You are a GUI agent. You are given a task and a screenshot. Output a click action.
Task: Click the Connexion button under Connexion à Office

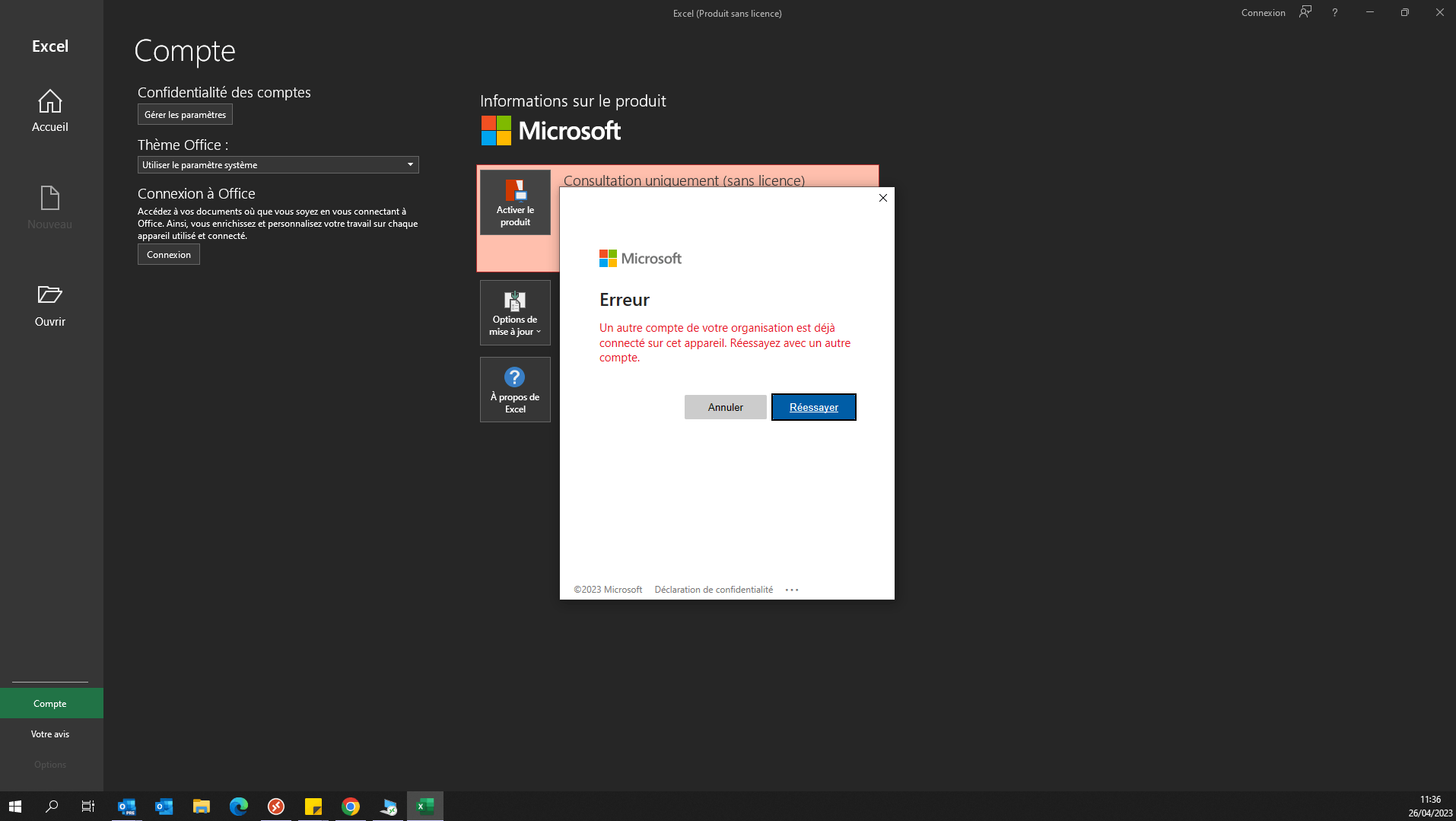point(169,255)
